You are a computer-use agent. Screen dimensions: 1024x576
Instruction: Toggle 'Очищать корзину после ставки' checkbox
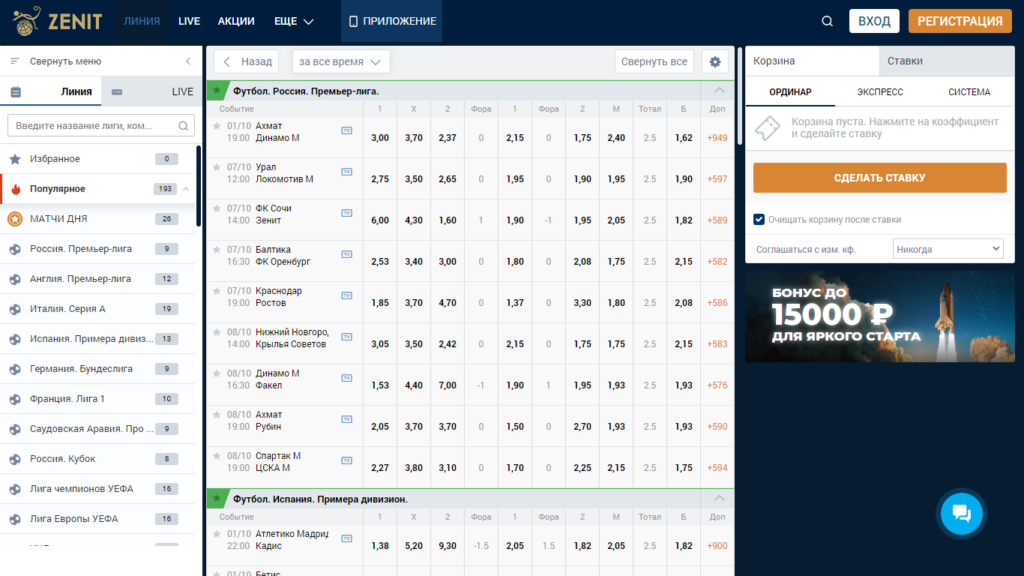[759, 219]
